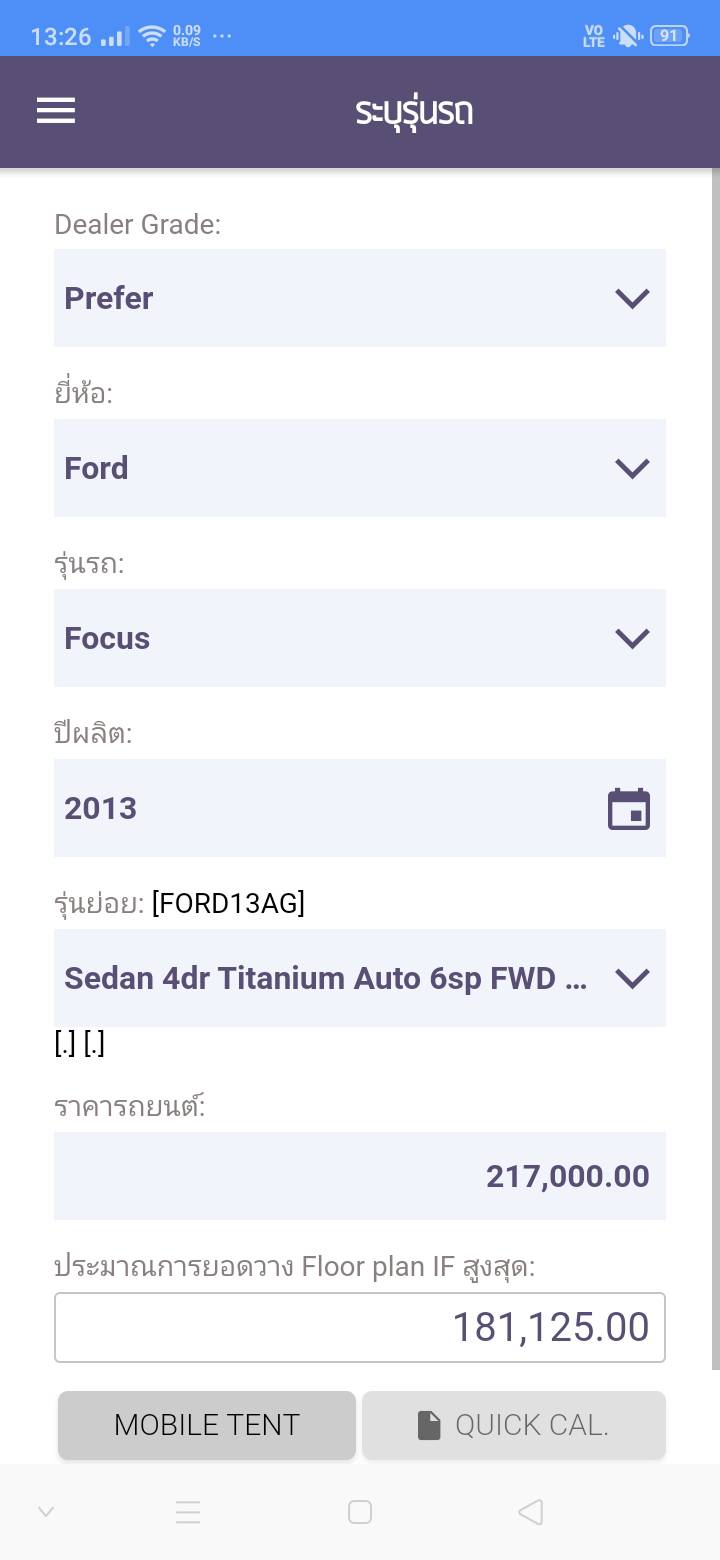720x1560 pixels.
Task: Tap the page title in header bar
Action: click(x=414, y=111)
